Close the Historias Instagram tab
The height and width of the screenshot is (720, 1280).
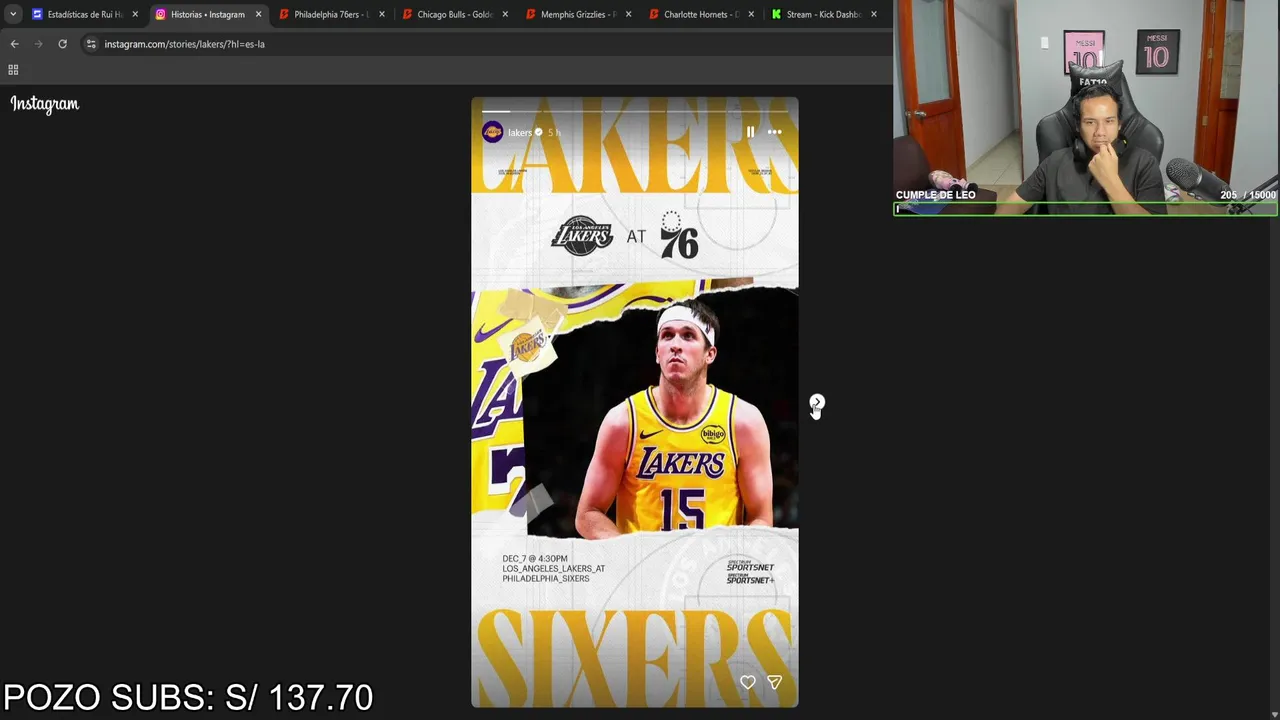point(258,14)
